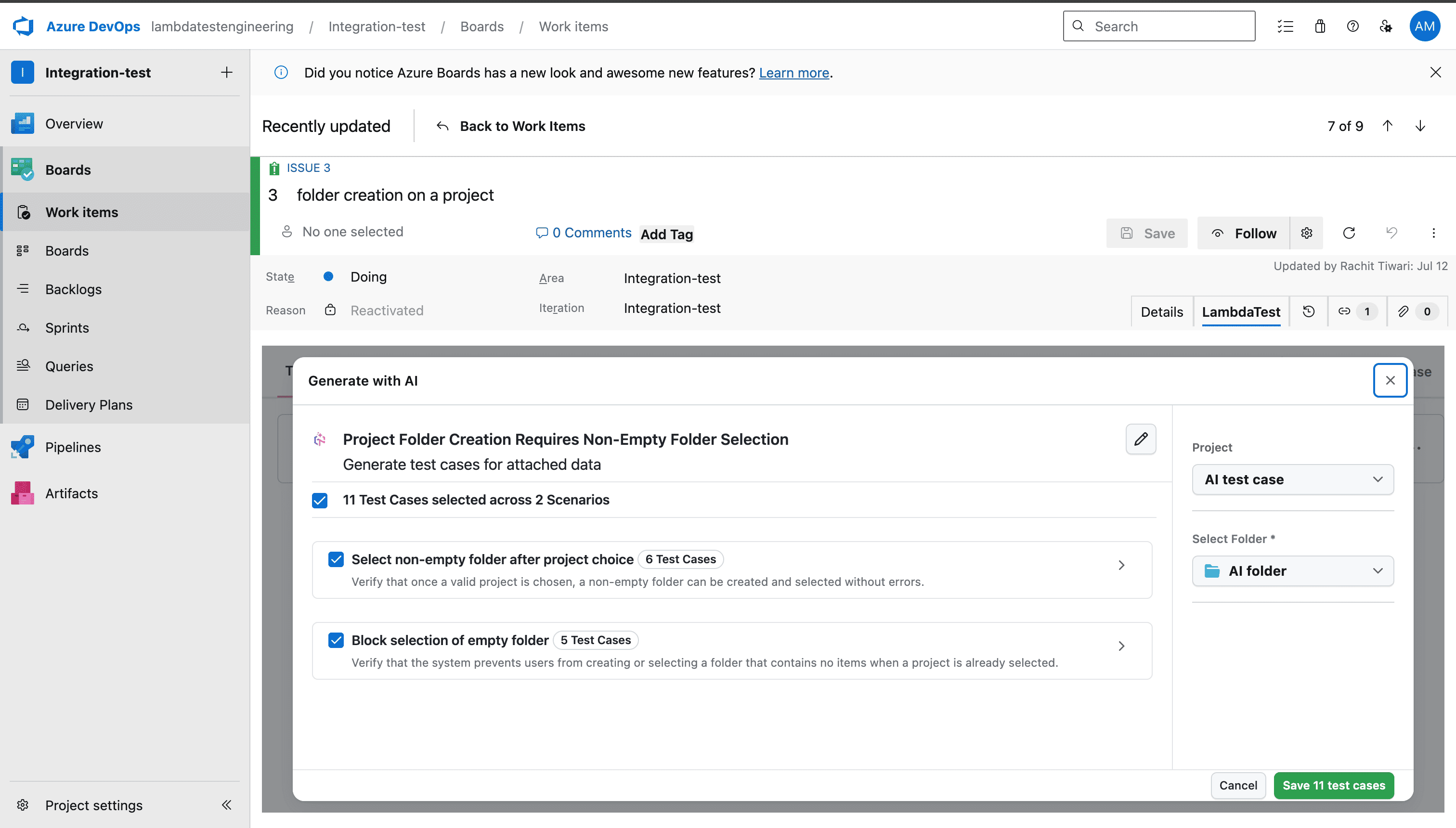Uncheck Block selection of empty folder checkbox

coord(336,640)
